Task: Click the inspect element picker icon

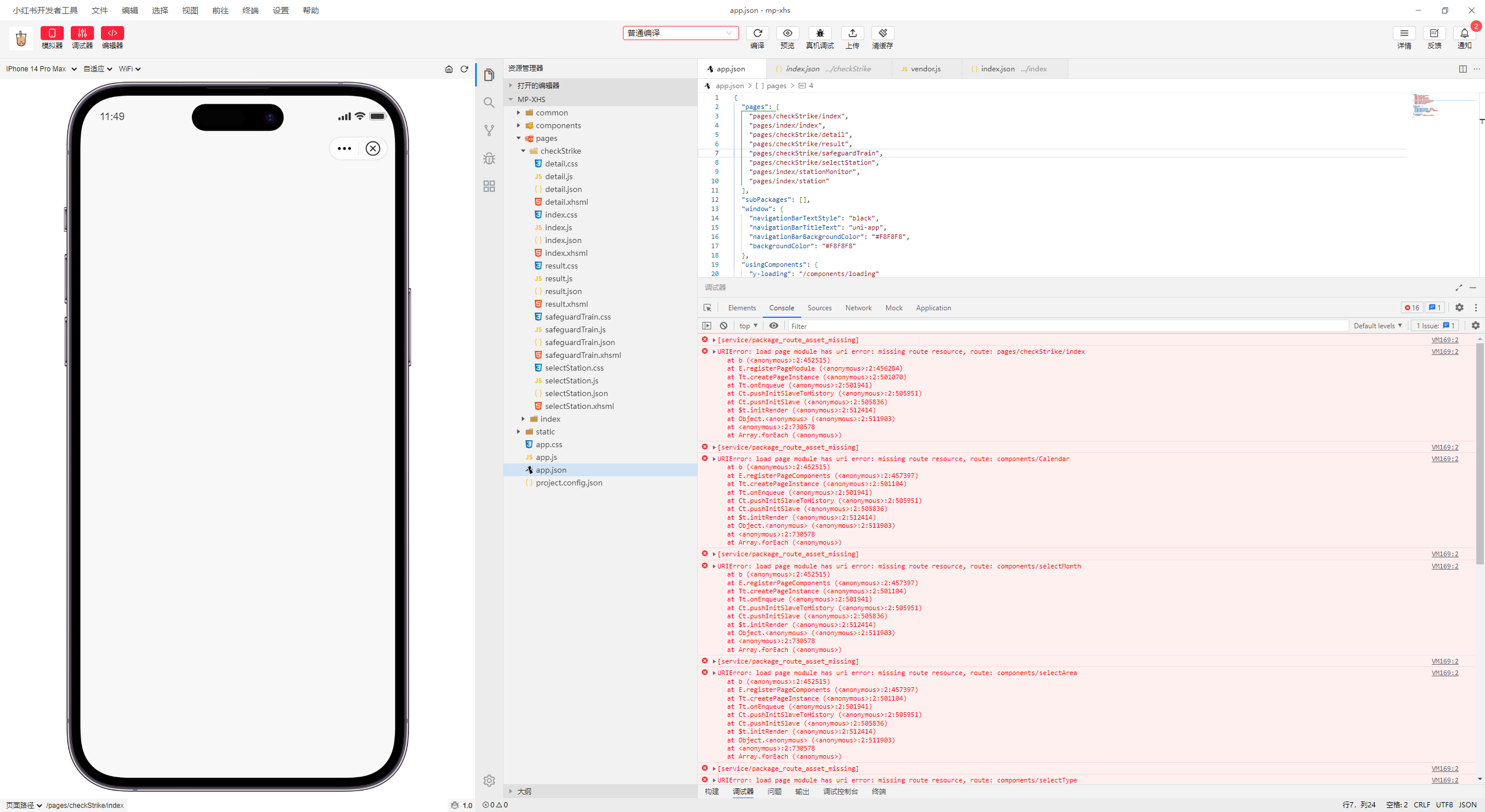Action: (707, 308)
